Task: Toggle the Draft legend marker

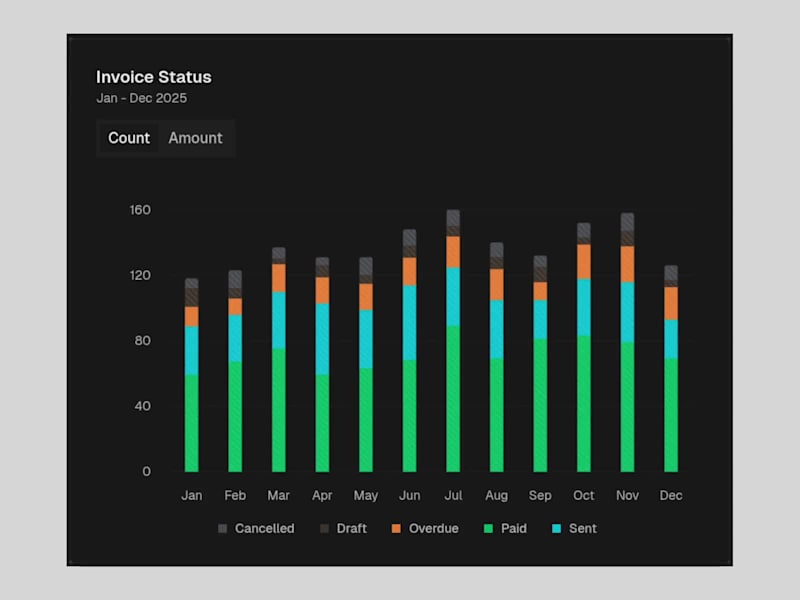Action: click(326, 528)
